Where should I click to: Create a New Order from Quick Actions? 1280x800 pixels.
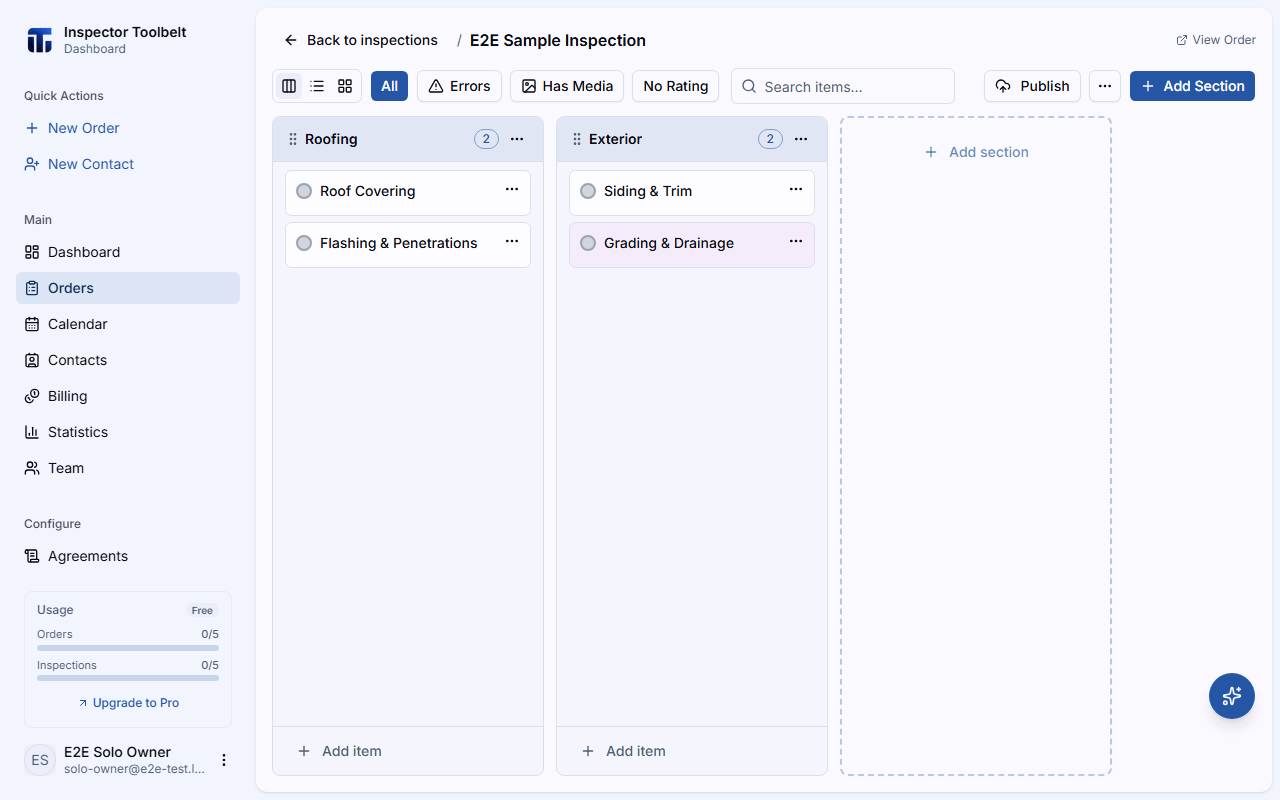pos(128,128)
